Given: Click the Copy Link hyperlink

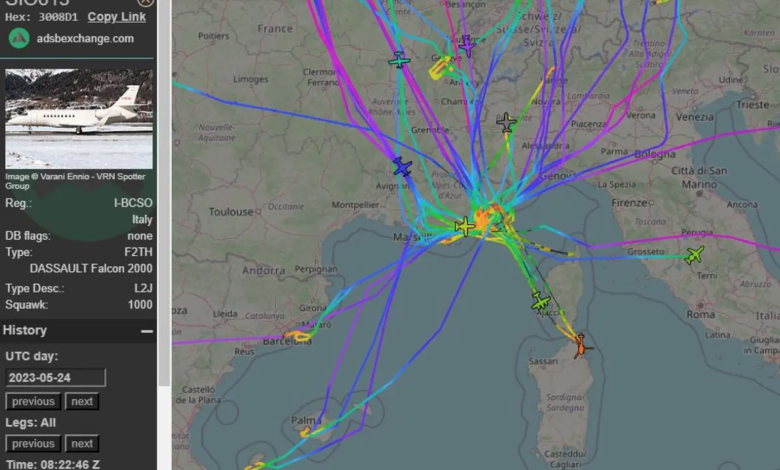Looking at the screenshot, I should pyautogui.click(x=116, y=17).
